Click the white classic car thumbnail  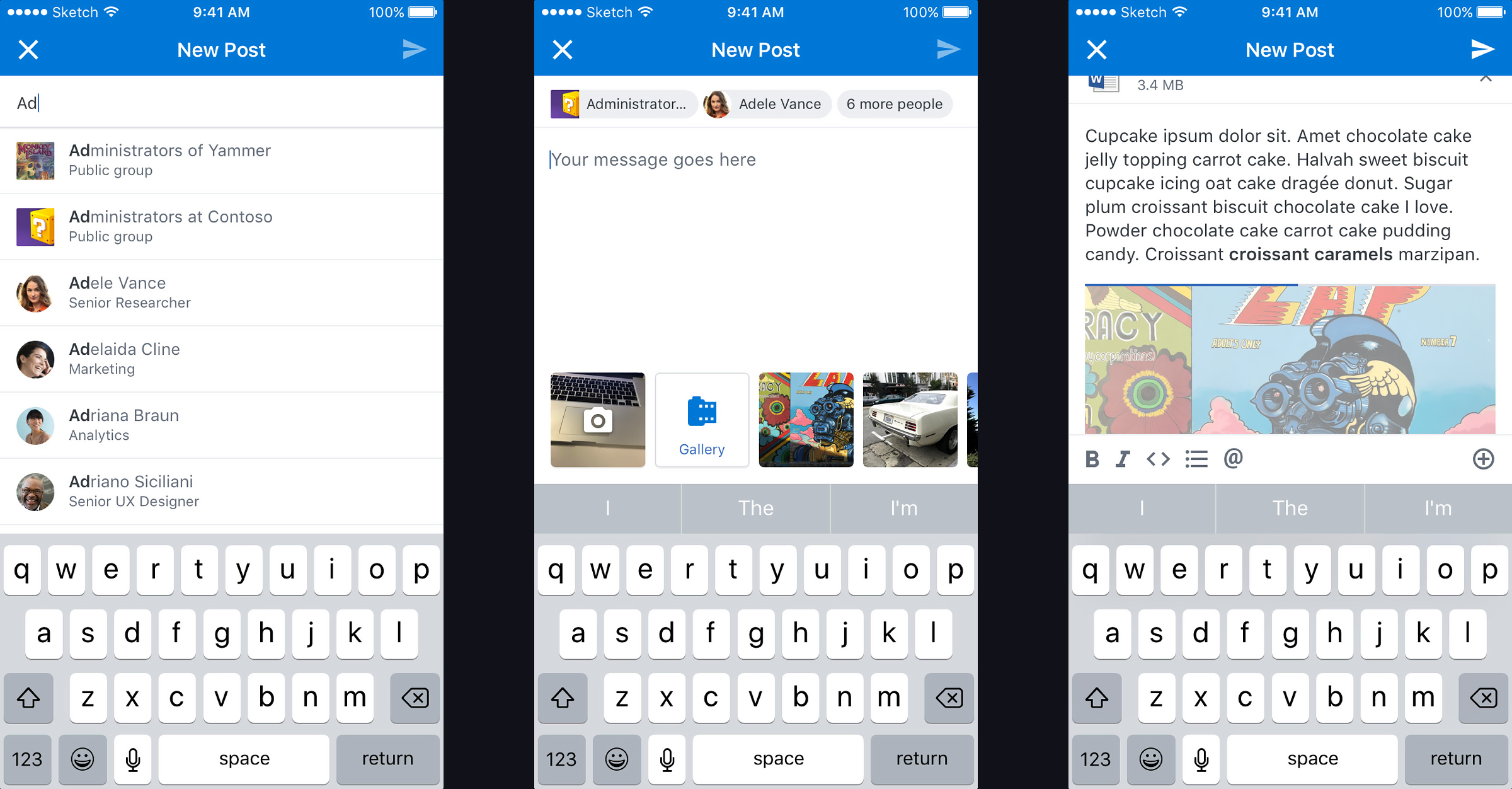coord(908,418)
